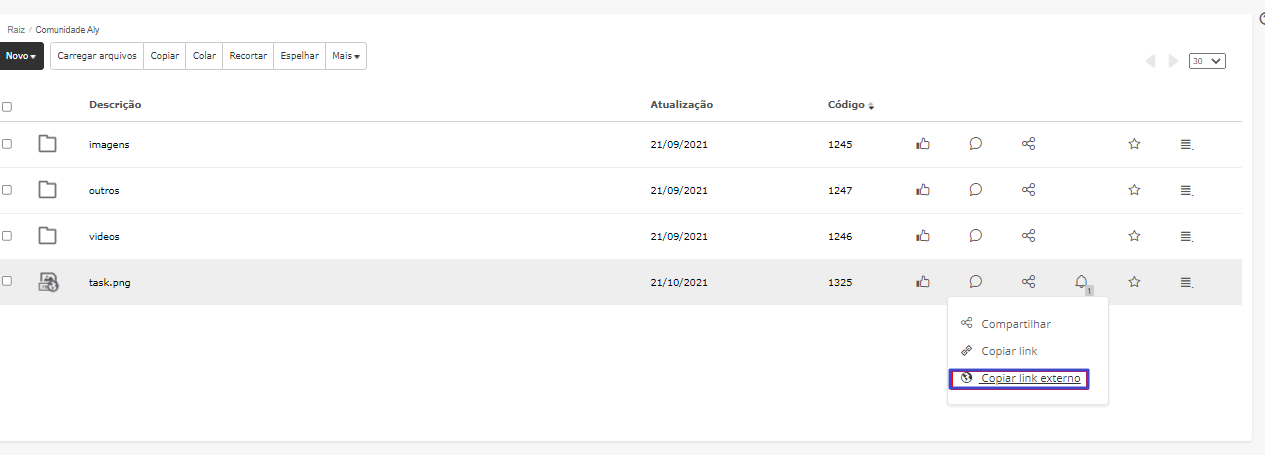Change the items-per-page selector showing 30
1265x455 pixels.
point(1207,61)
